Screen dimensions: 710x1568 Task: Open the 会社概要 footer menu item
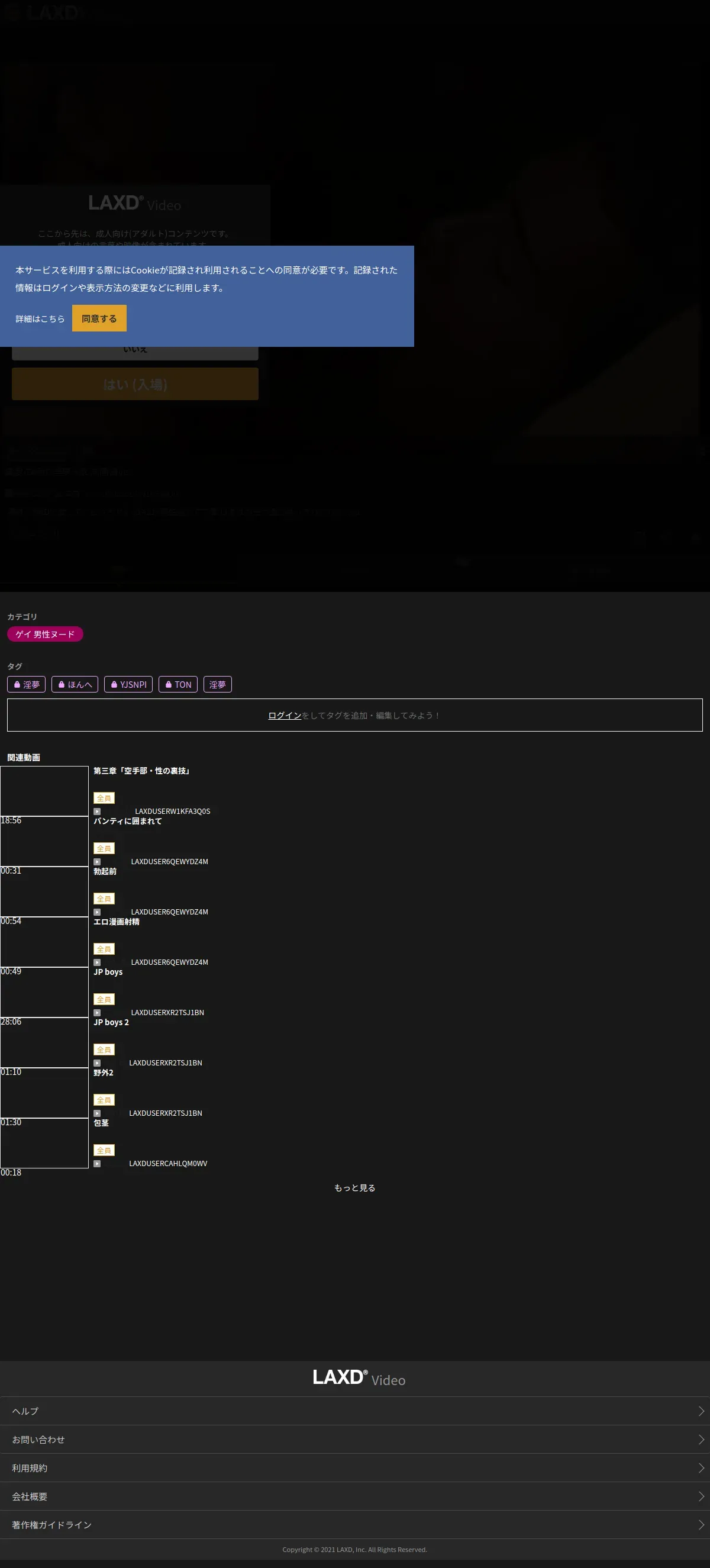tap(354, 1496)
